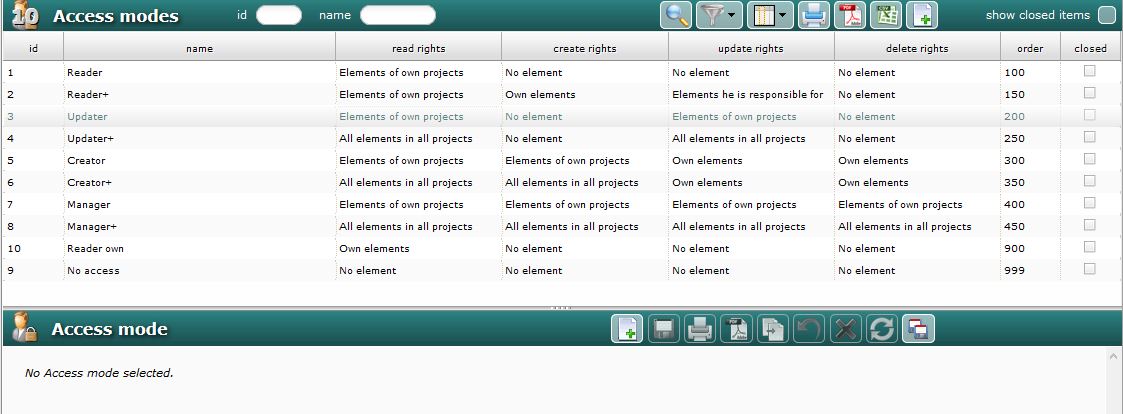Click the magnifier search button in list toolbar
The width and height of the screenshot is (1123, 414).
pos(675,15)
